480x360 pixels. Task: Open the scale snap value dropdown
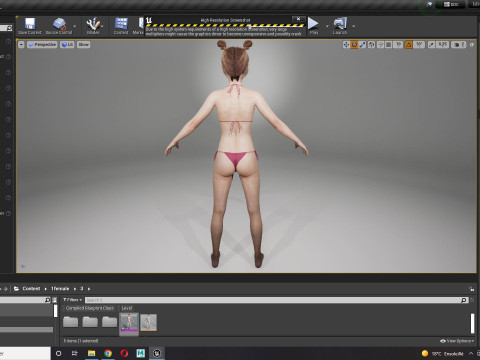442,45
